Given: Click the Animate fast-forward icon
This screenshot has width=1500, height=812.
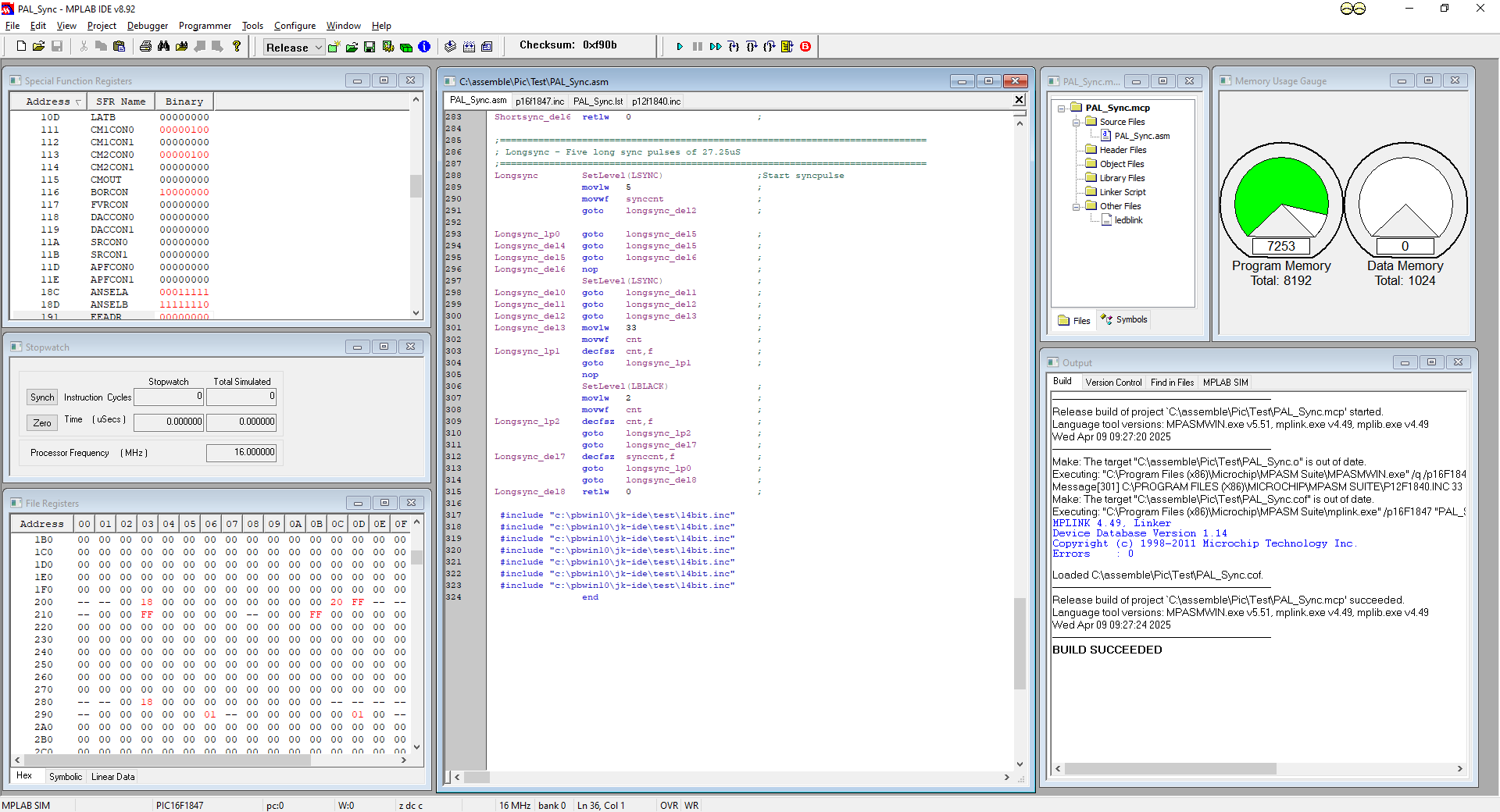Looking at the screenshot, I should tap(716, 47).
